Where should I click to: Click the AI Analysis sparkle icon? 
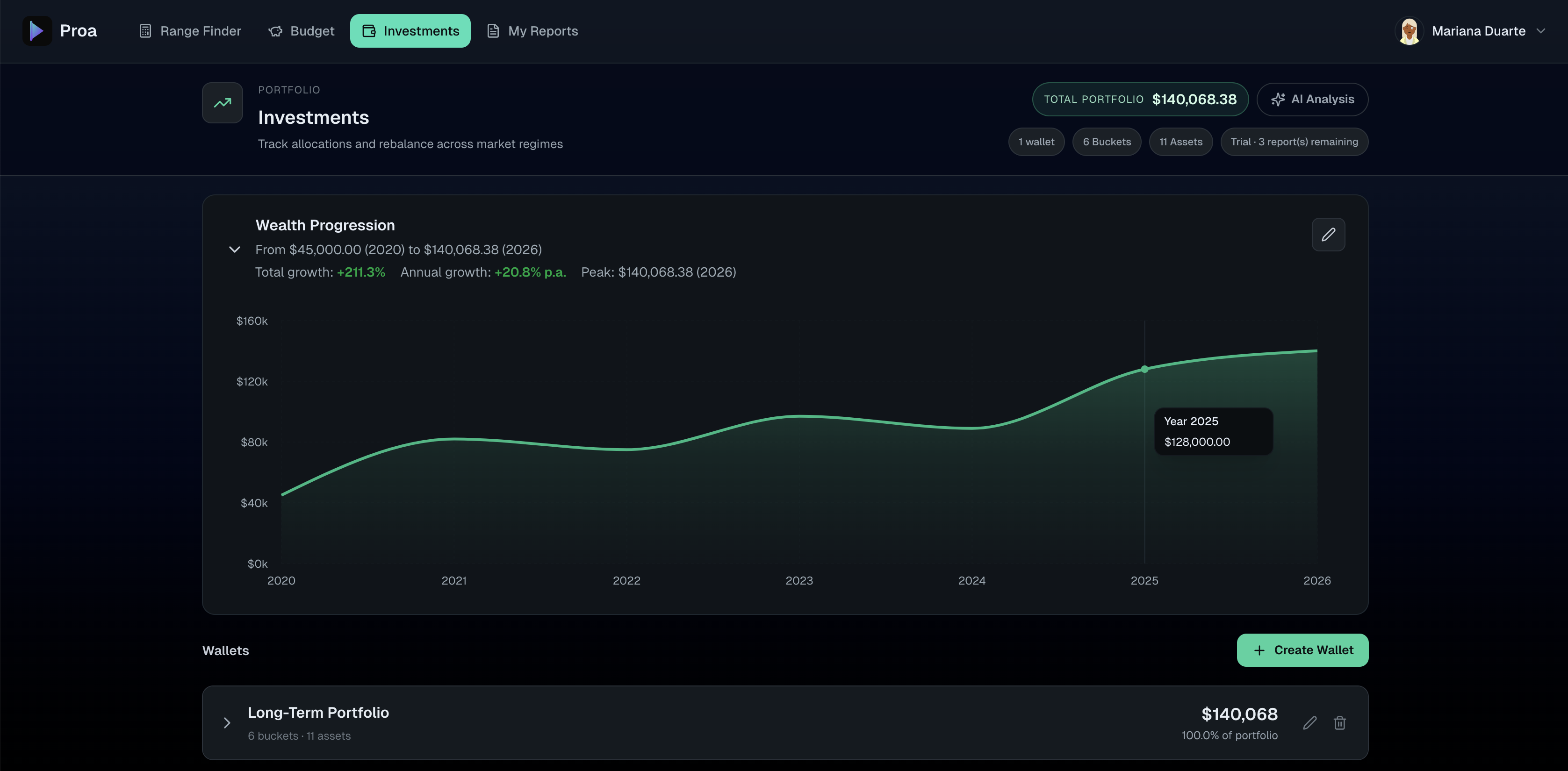pos(1278,99)
